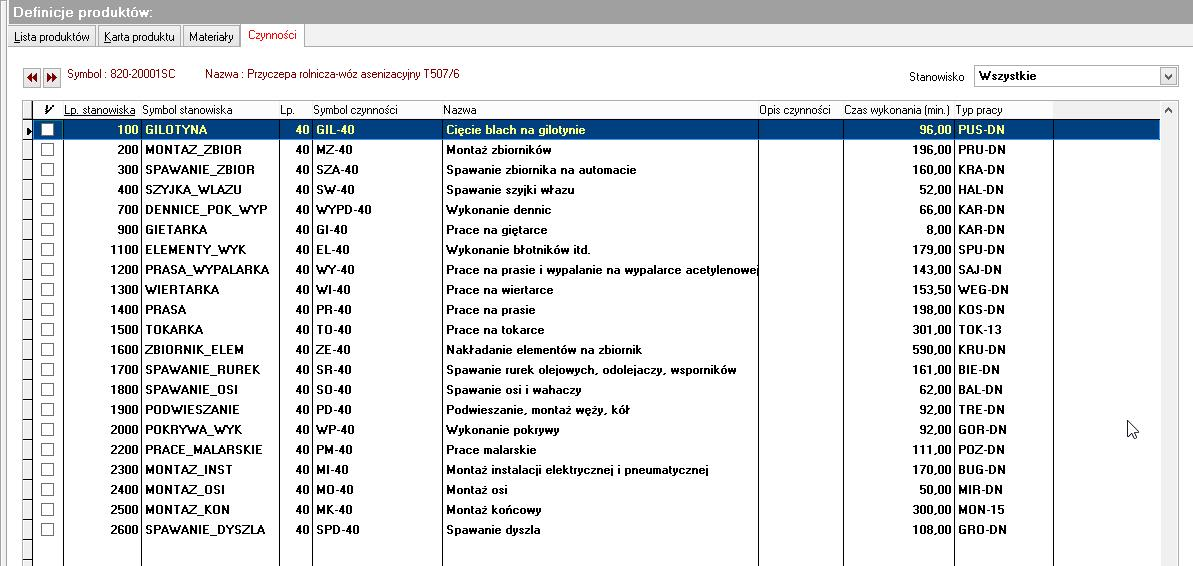Click name Spawanie dyszla

493,529
